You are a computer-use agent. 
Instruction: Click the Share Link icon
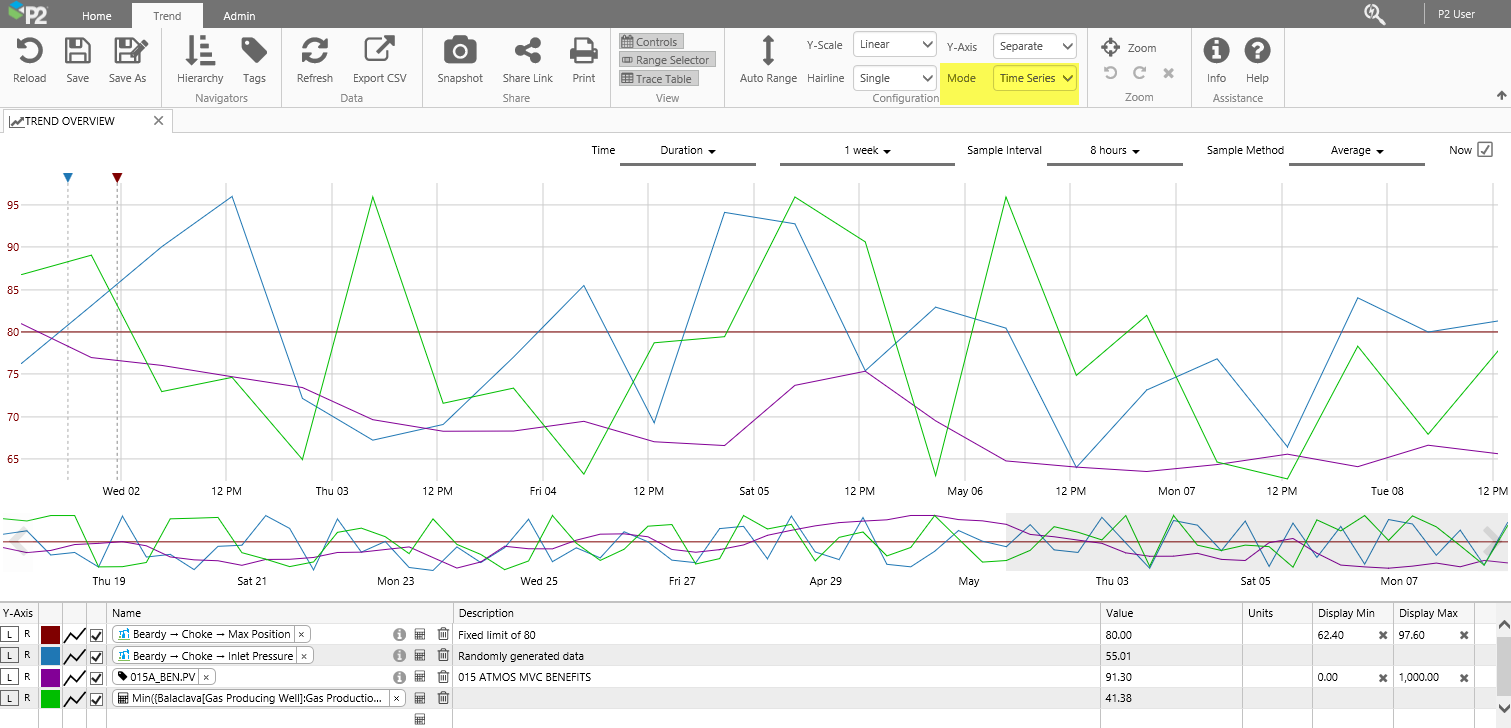(x=527, y=52)
